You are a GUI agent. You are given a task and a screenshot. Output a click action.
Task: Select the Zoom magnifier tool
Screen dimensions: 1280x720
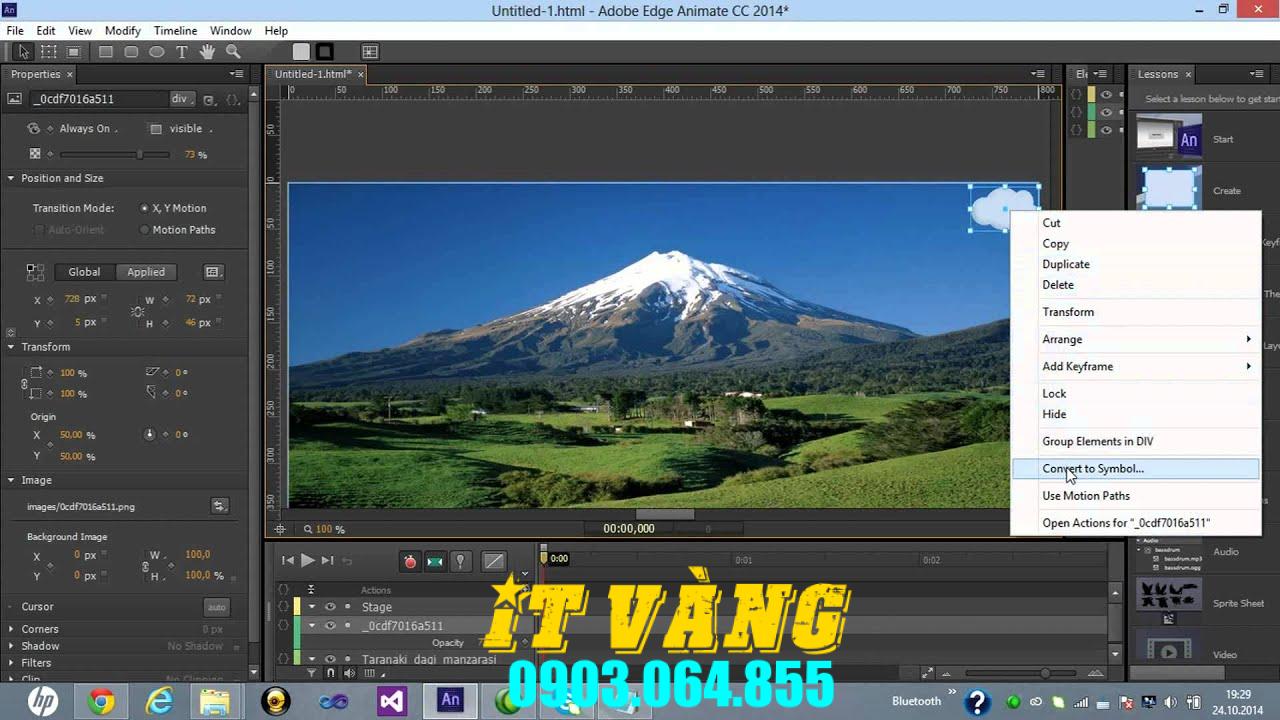tap(232, 51)
